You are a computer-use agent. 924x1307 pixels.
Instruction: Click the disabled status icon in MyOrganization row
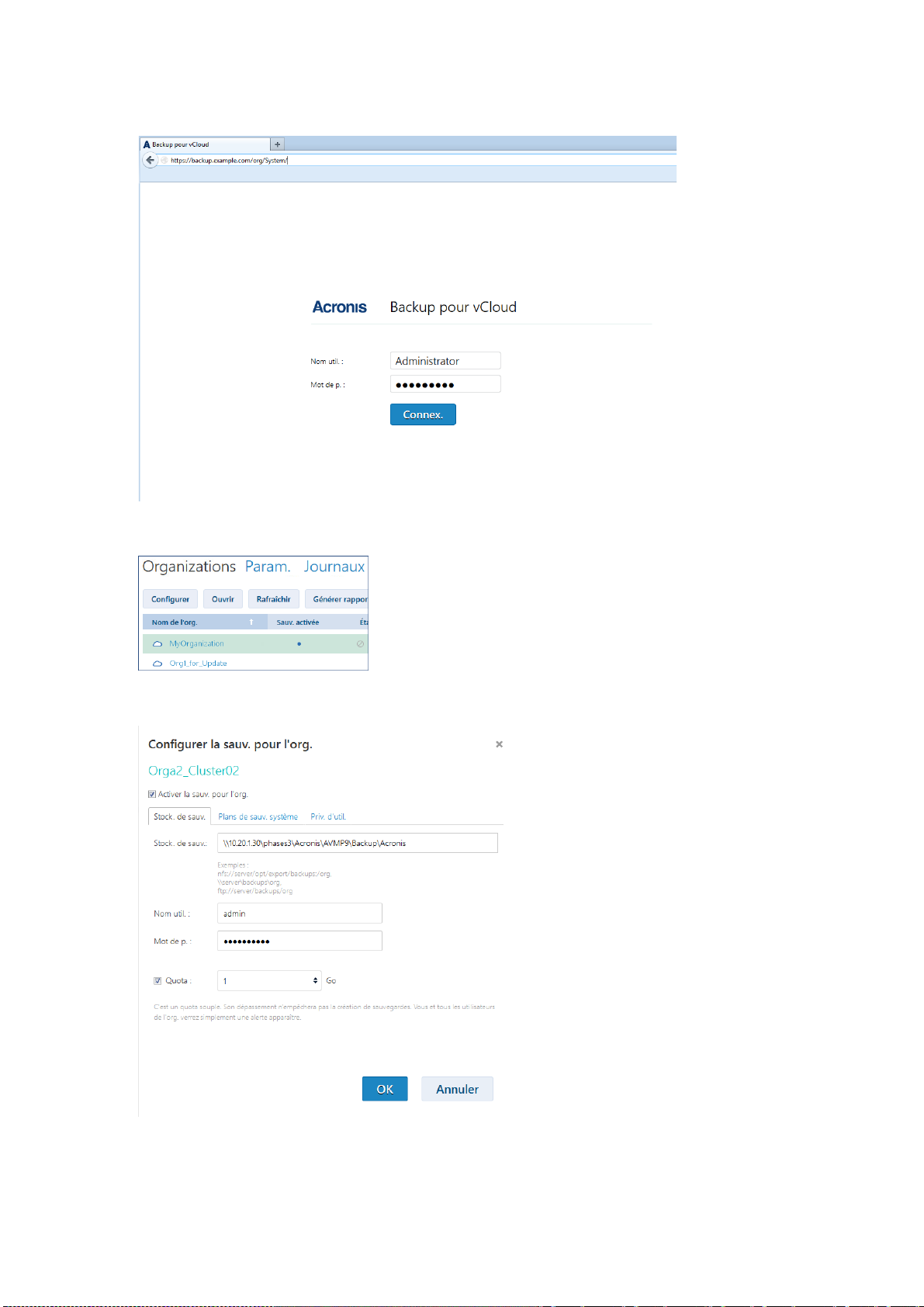click(x=360, y=644)
